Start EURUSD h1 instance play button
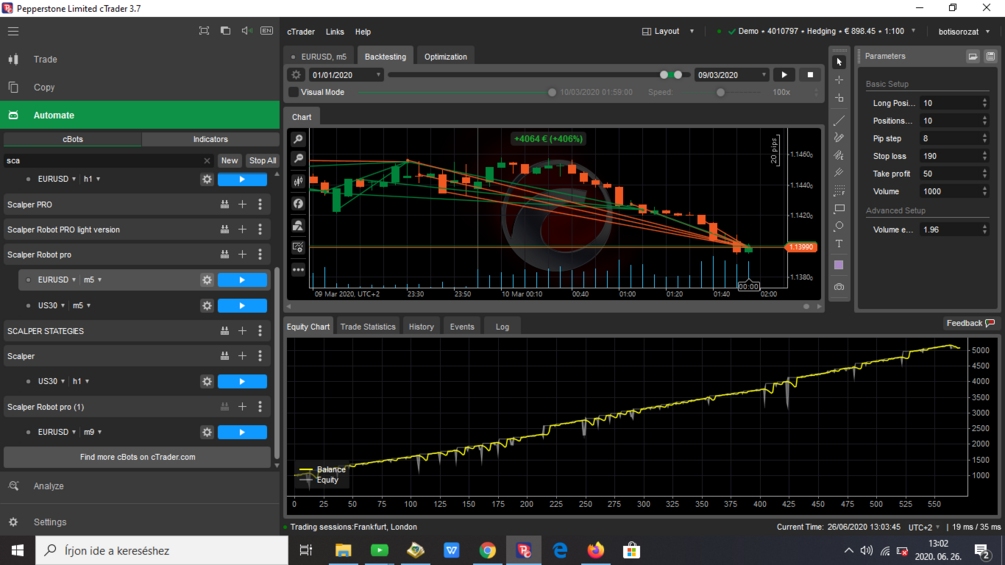The image size is (1005, 565). click(x=242, y=179)
